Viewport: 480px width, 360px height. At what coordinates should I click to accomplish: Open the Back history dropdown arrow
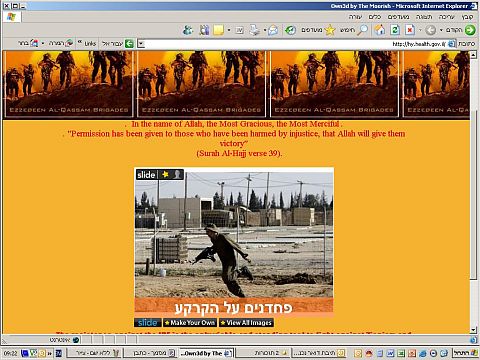click(441, 30)
